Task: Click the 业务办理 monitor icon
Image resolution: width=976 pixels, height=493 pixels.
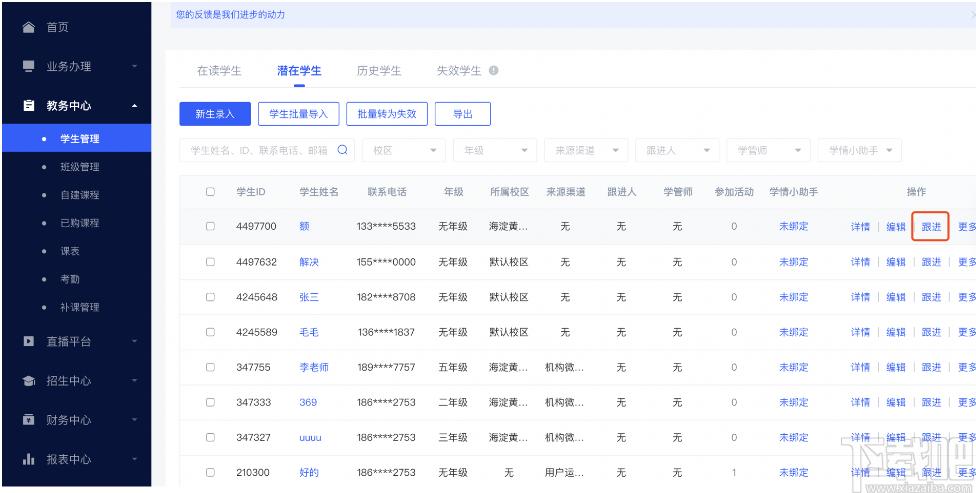Action: 29,67
